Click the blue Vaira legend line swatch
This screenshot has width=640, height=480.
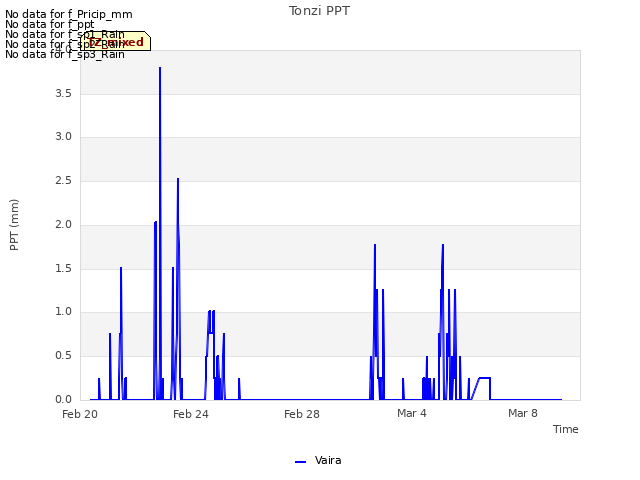click(x=300, y=462)
